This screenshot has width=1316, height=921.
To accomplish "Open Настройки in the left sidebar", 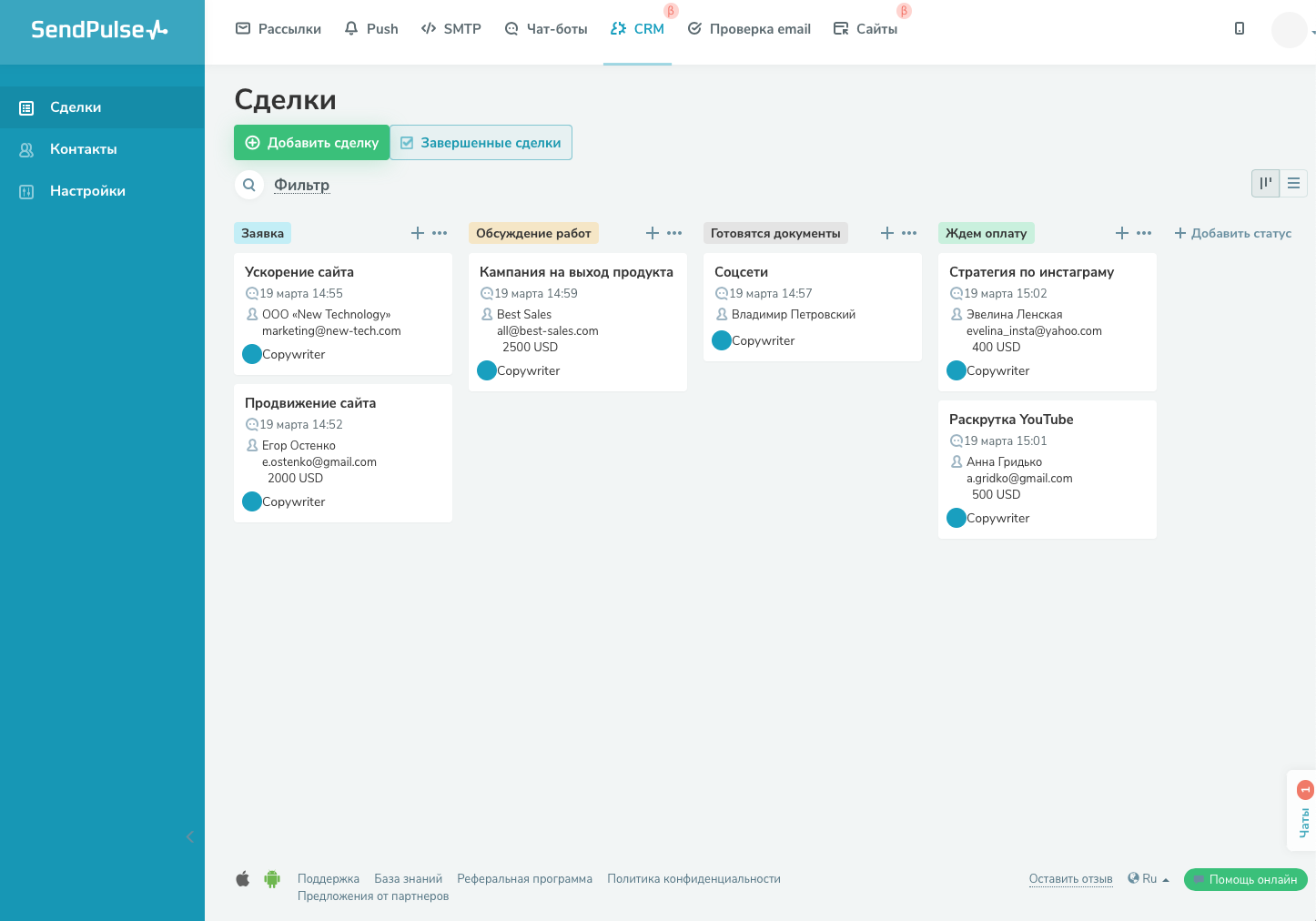I will tap(25, 190).
